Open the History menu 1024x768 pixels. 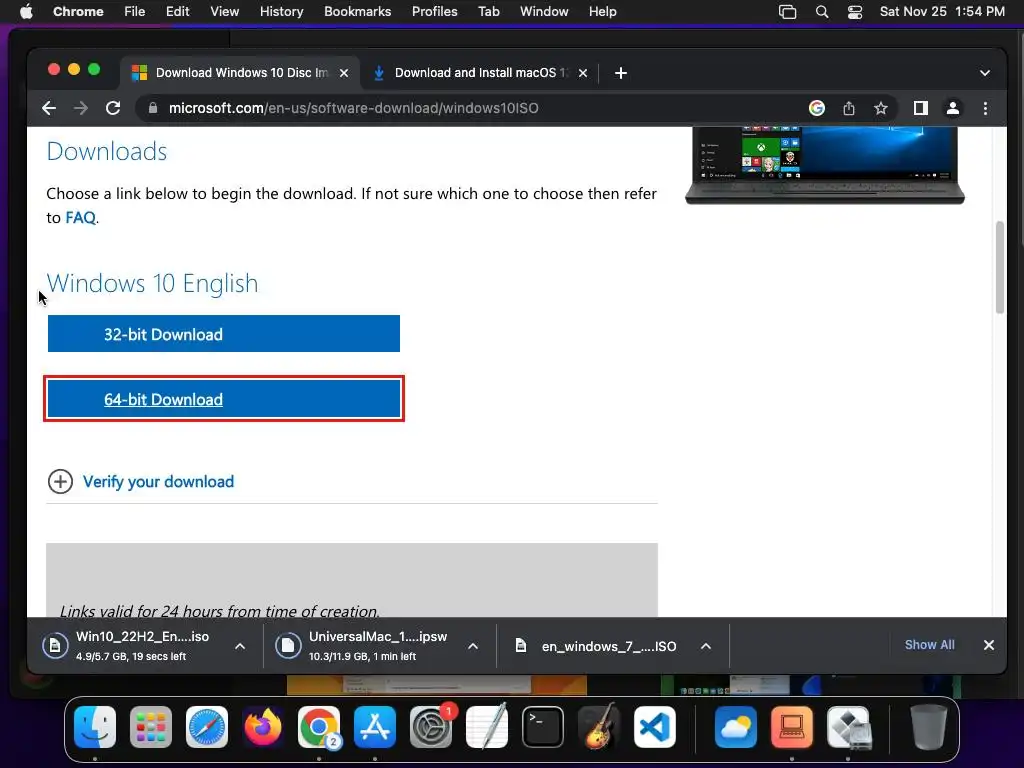coord(281,11)
